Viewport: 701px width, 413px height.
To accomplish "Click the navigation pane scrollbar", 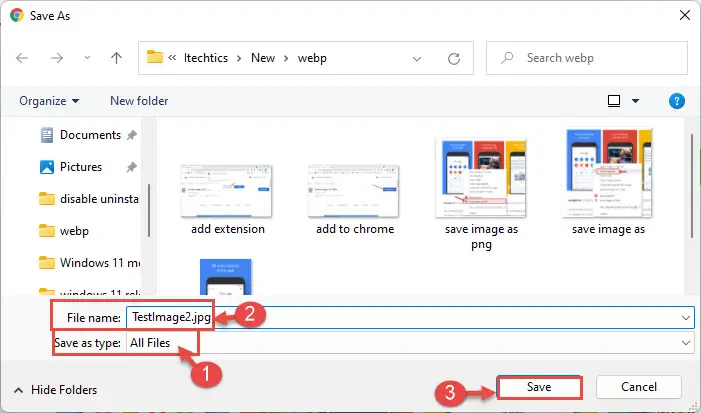I will (148, 210).
